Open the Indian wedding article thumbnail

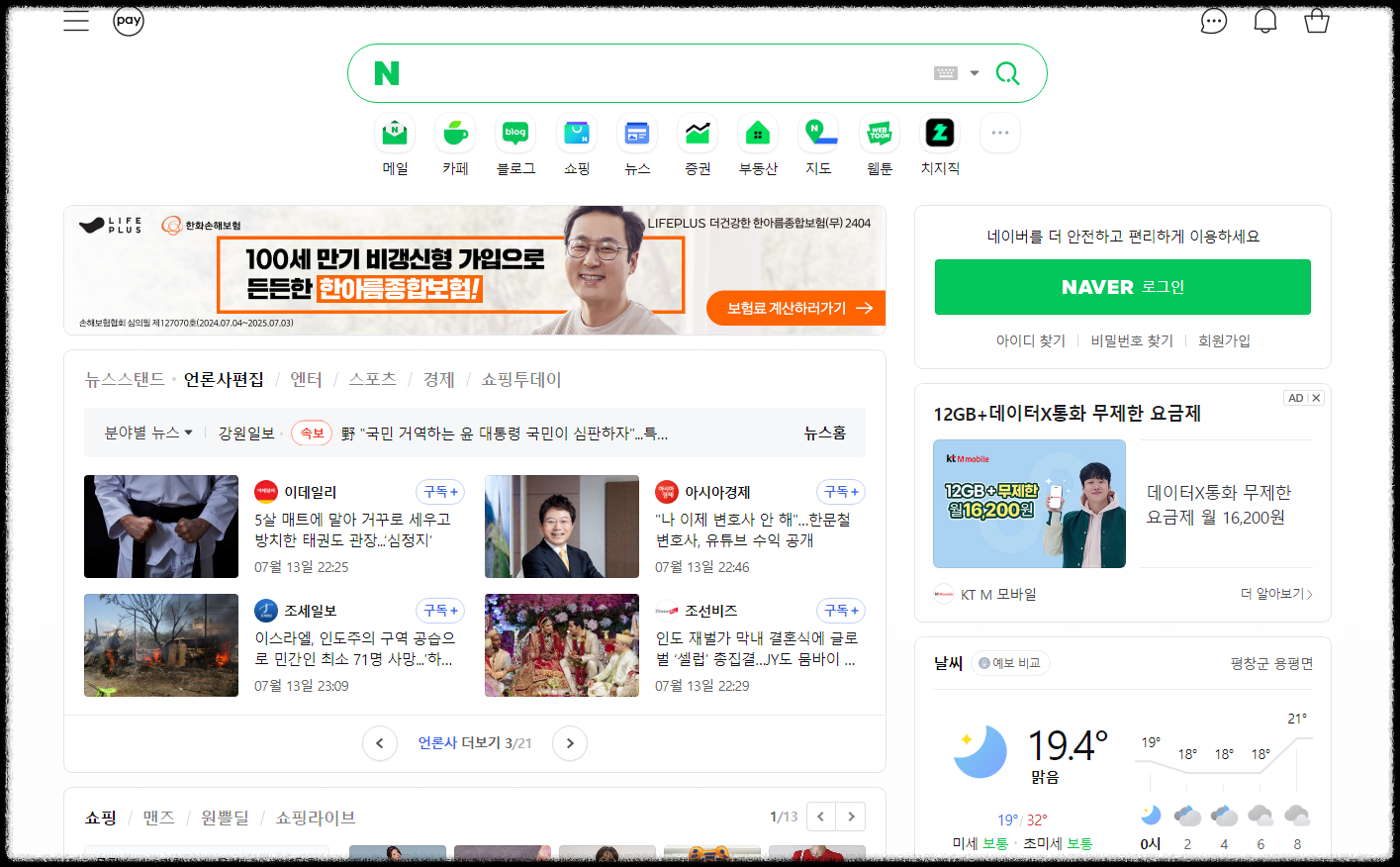tap(562, 645)
